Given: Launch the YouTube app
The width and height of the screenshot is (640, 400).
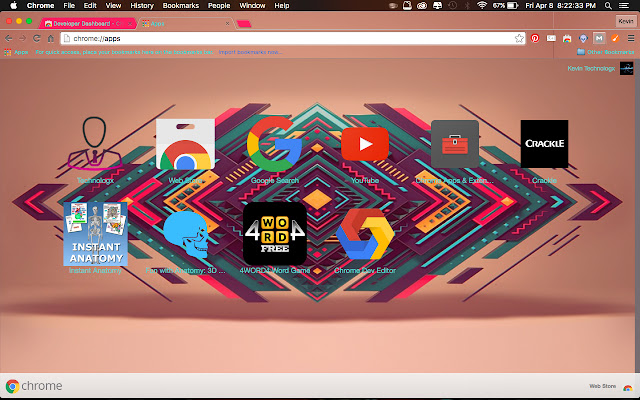Looking at the screenshot, I should pyautogui.click(x=365, y=144).
